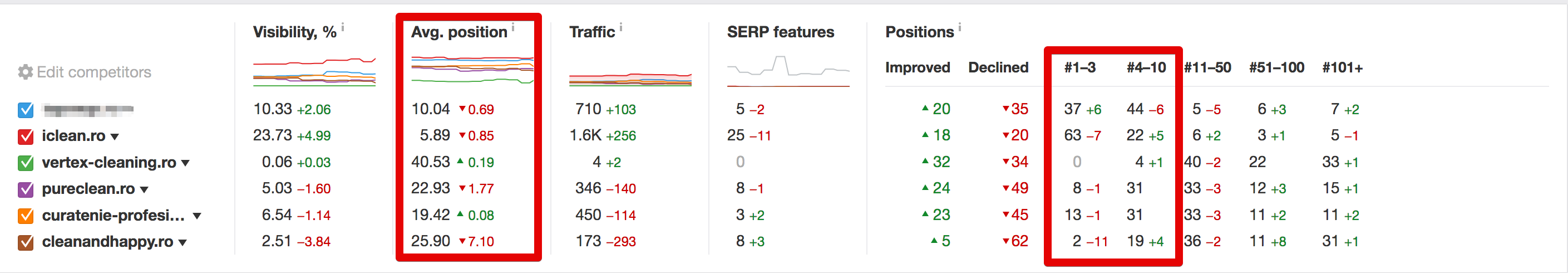The width and height of the screenshot is (1568, 273).
Task: Click the Positions info icon
Action: click(x=960, y=27)
